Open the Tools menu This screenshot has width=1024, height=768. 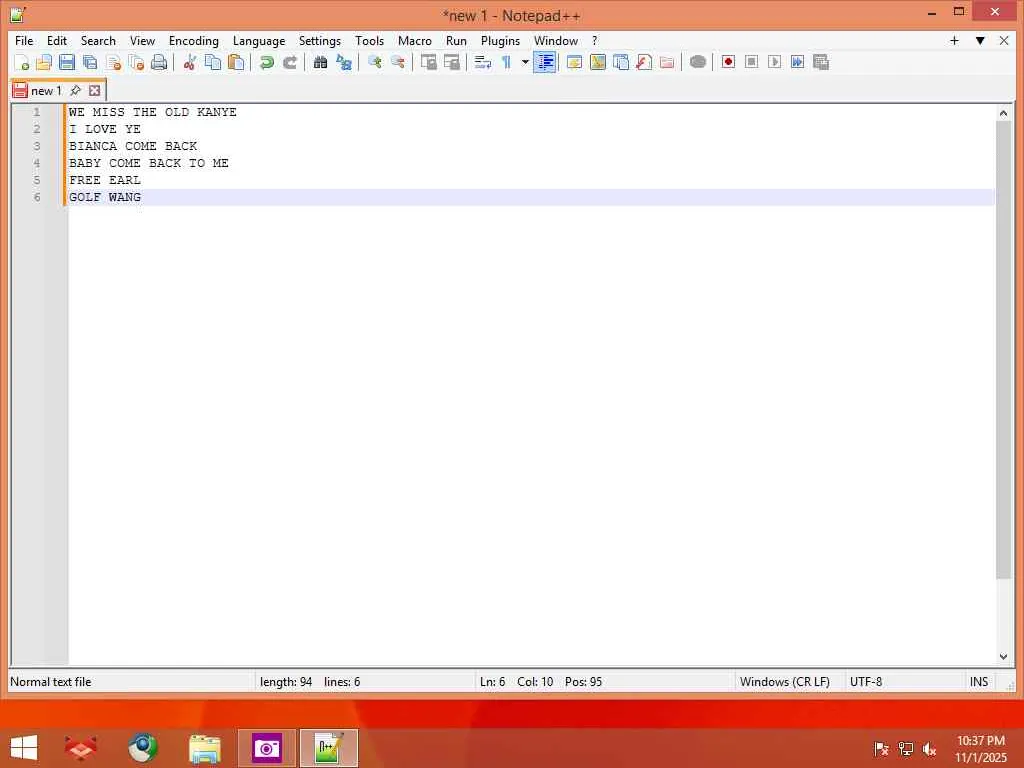[x=370, y=40]
